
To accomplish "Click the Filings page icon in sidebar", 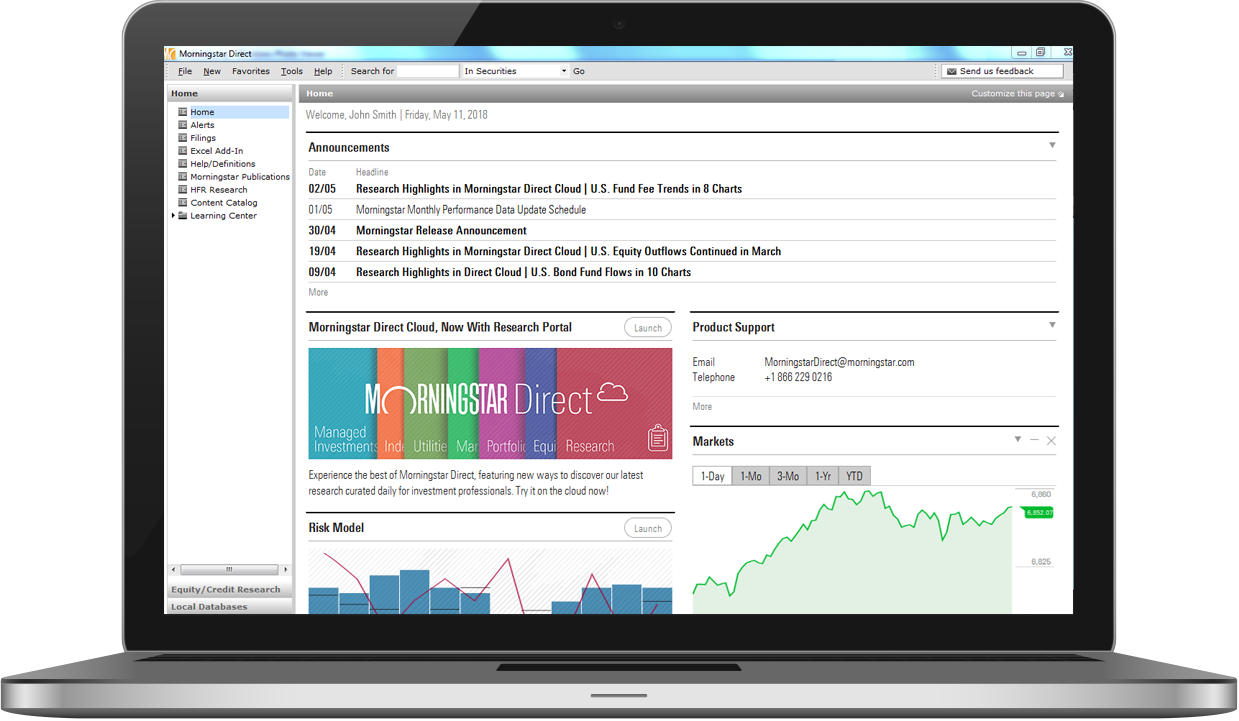I will tap(183, 138).
